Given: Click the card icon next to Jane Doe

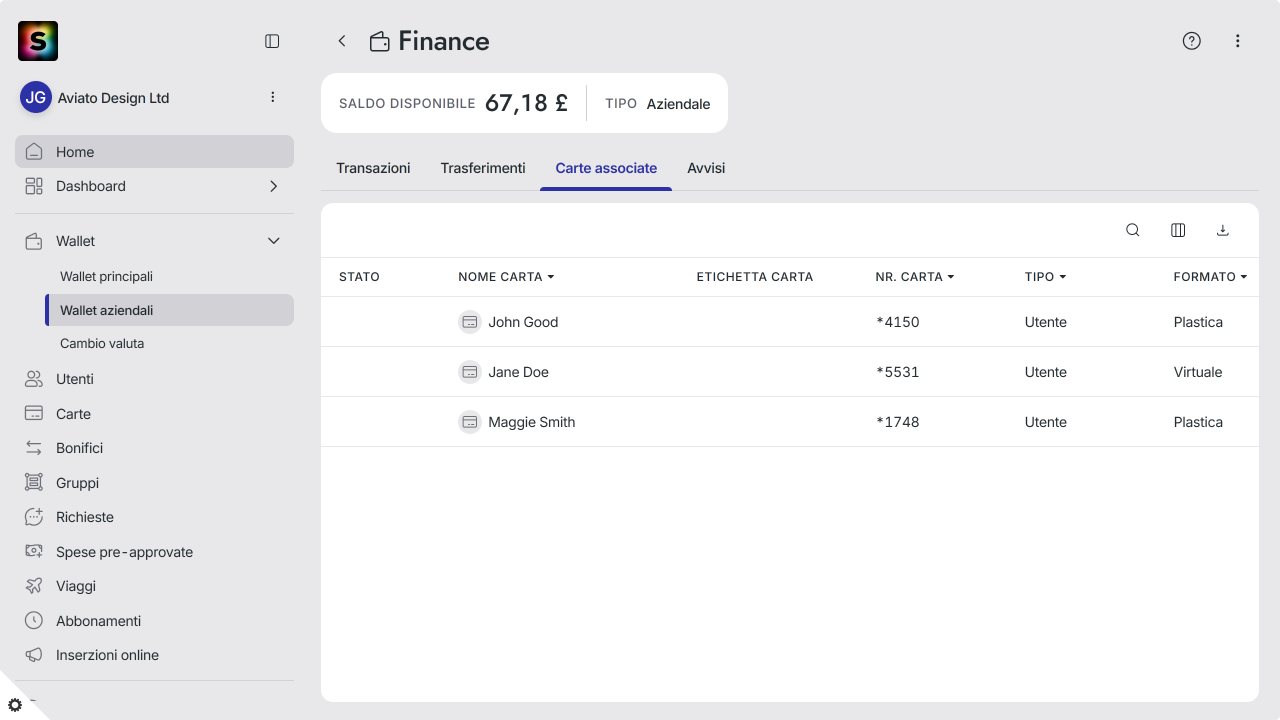Looking at the screenshot, I should pos(470,372).
